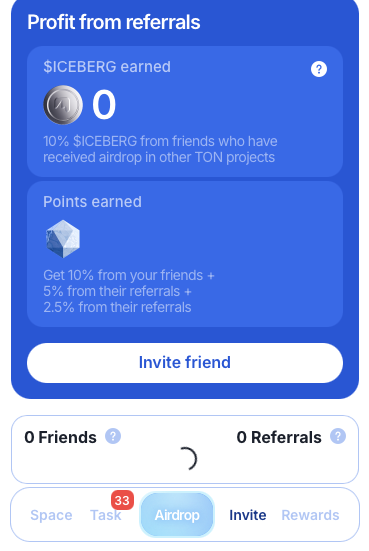Go to the Task tab

[106, 515]
